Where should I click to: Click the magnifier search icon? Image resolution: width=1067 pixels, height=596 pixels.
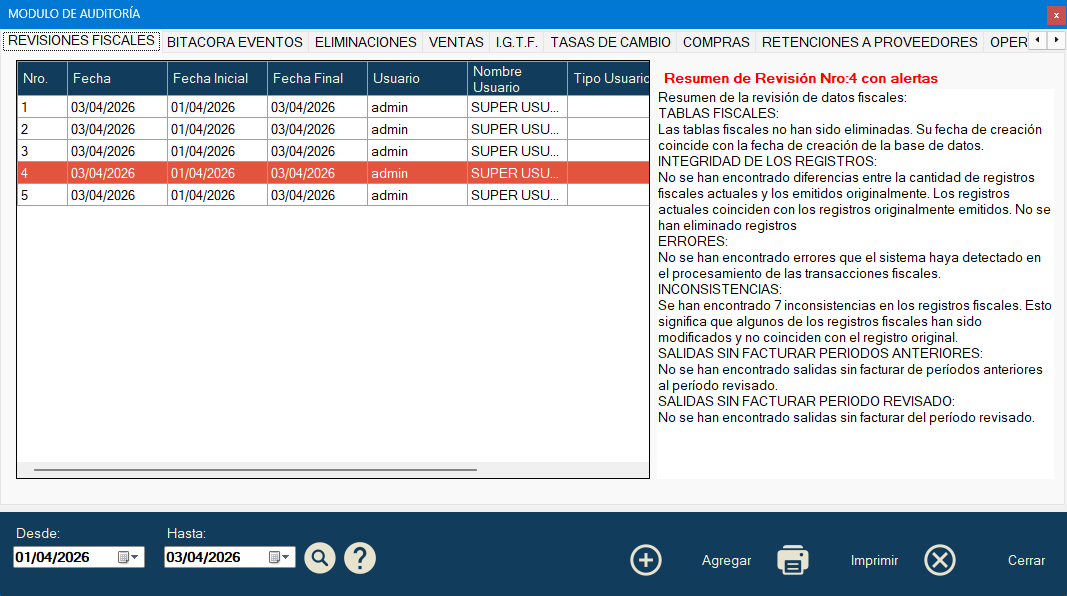[x=320, y=557]
